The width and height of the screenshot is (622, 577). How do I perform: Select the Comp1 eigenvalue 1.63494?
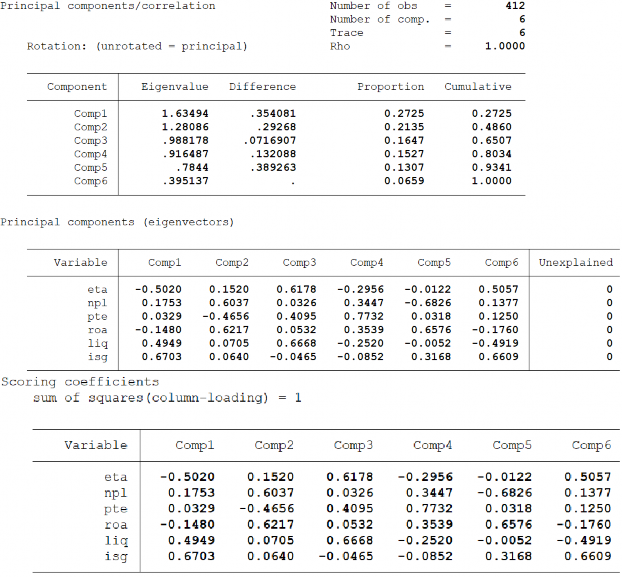[x=183, y=114]
